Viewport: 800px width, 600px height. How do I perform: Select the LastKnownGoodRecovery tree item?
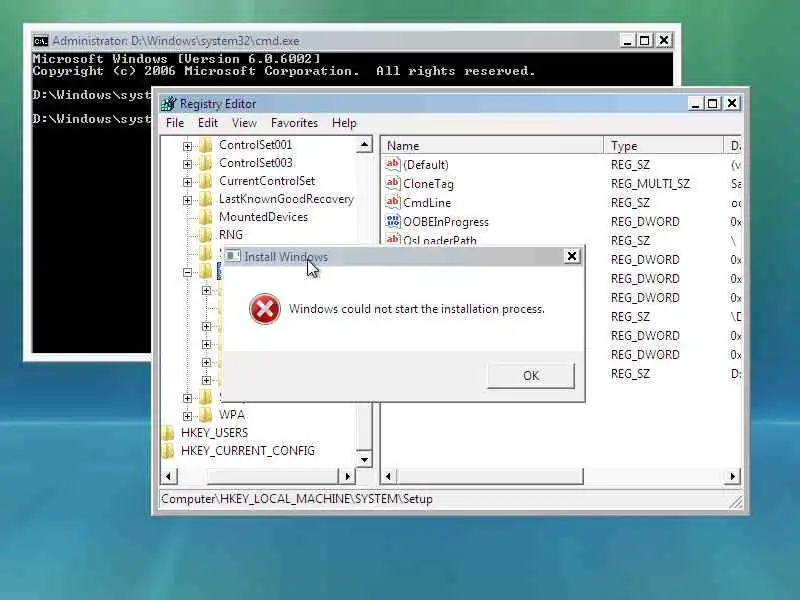coord(286,199)
